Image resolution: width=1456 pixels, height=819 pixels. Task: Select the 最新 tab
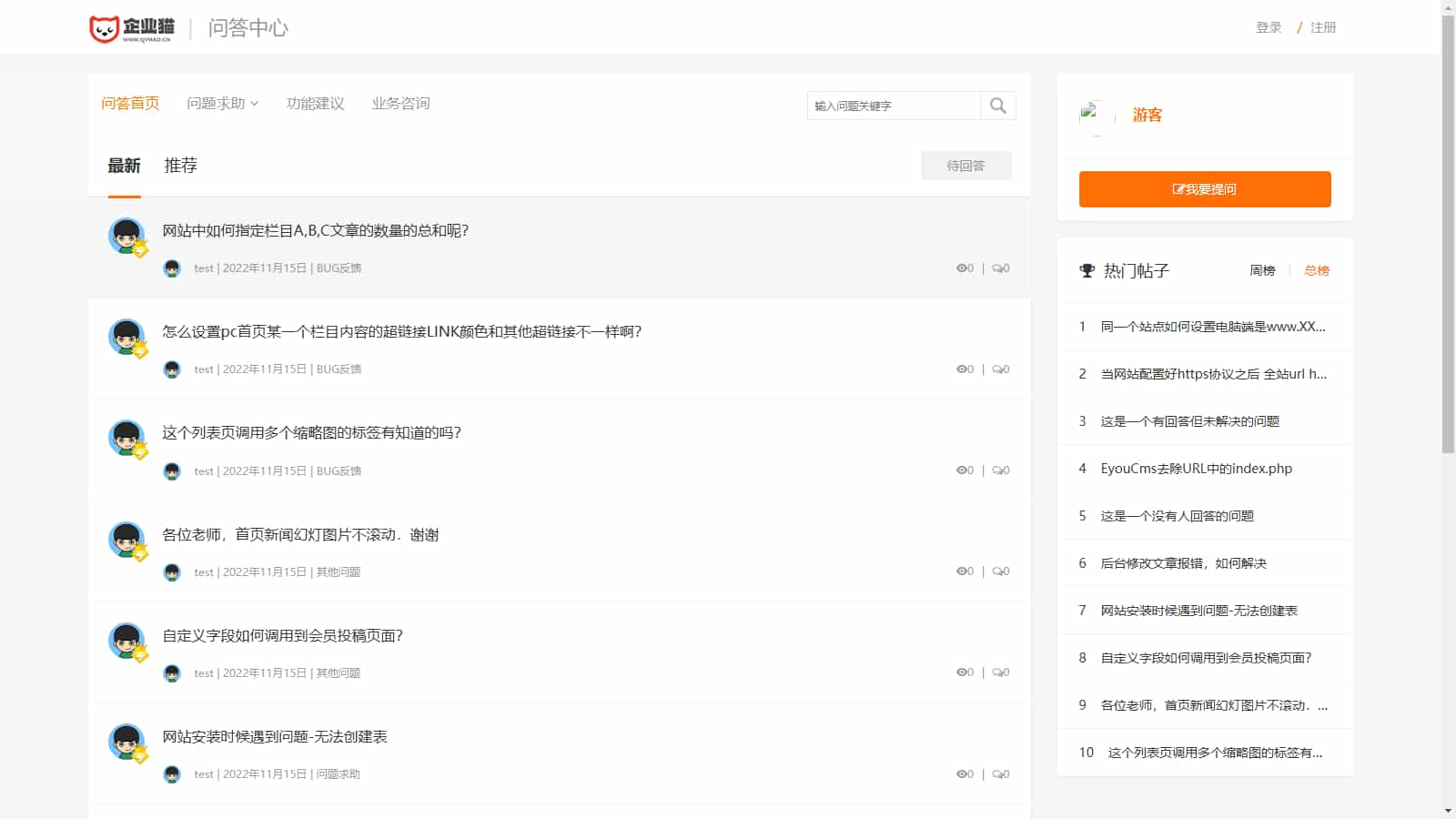124,166
